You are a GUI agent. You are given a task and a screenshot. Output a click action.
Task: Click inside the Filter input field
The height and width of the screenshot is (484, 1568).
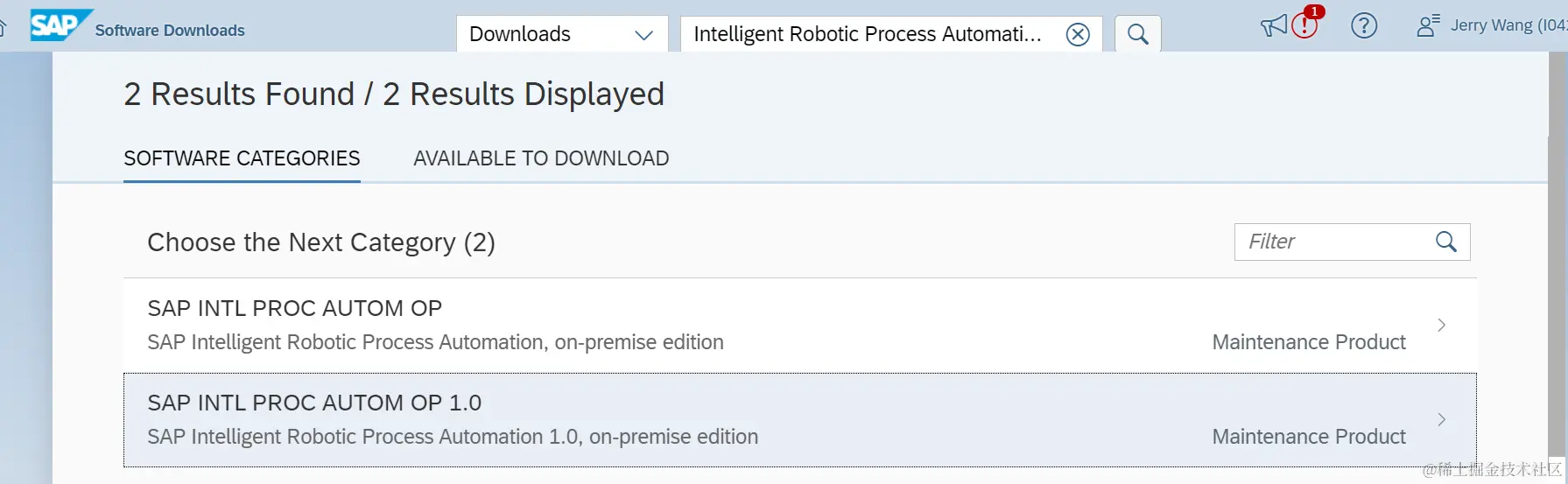tap(1331, 242)
